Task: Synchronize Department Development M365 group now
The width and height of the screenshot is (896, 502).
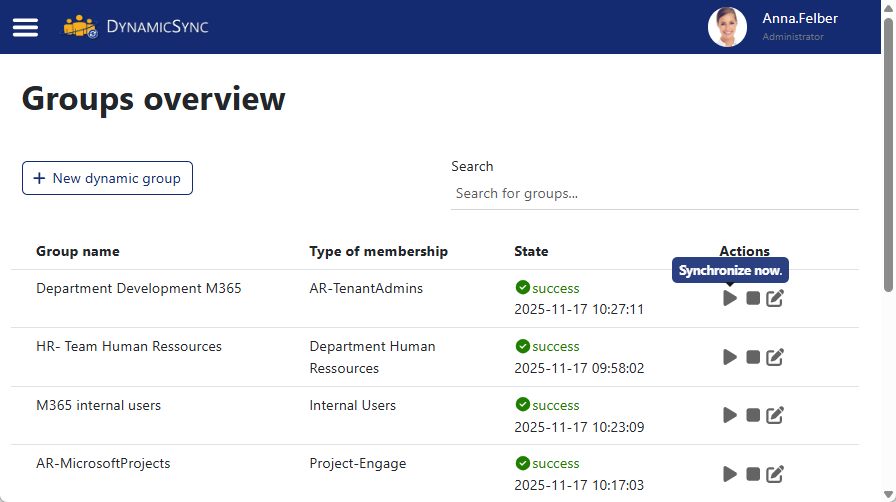Action: [730, 298]
